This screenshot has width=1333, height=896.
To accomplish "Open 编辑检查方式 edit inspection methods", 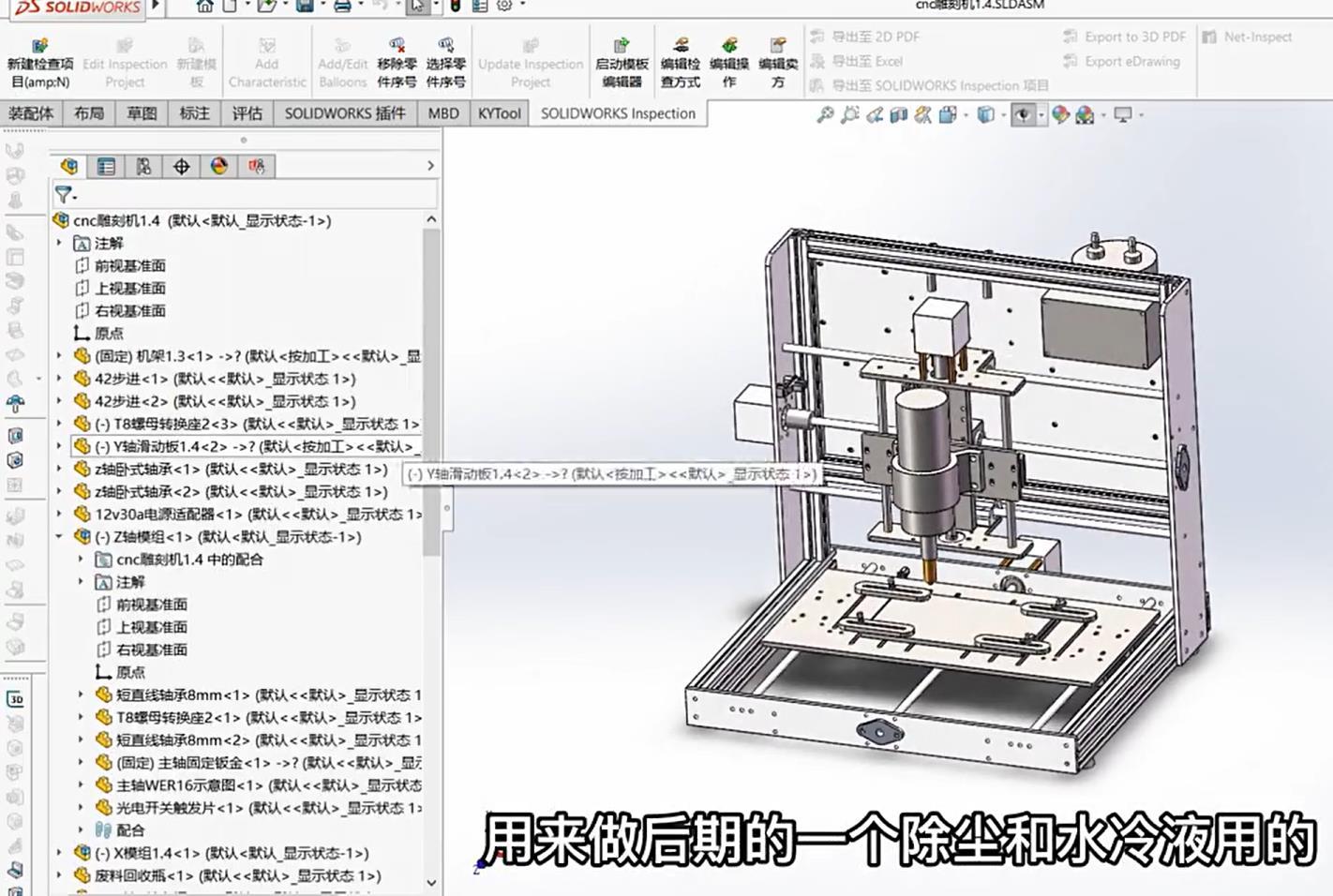I will [x=681, y=64].
